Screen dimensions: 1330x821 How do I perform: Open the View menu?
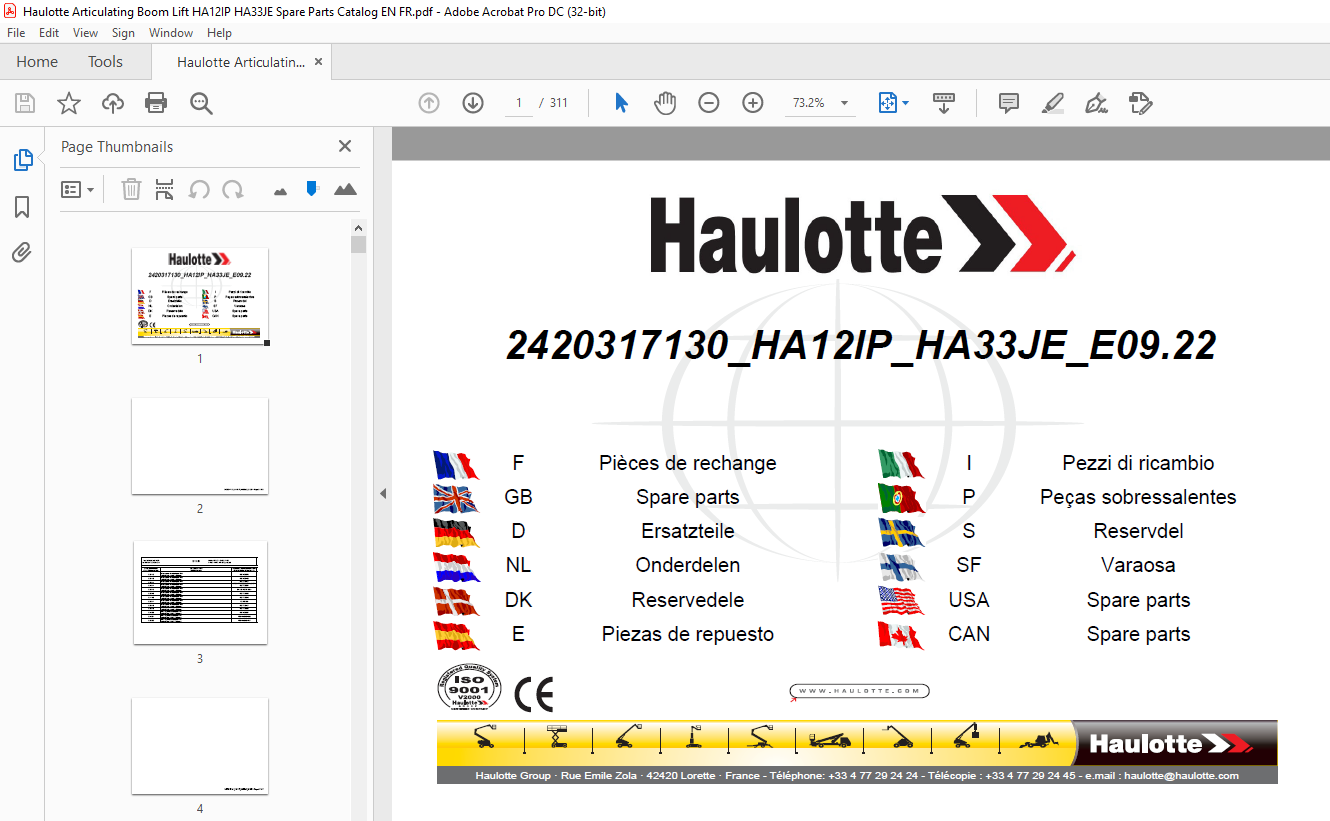[85, 33]
